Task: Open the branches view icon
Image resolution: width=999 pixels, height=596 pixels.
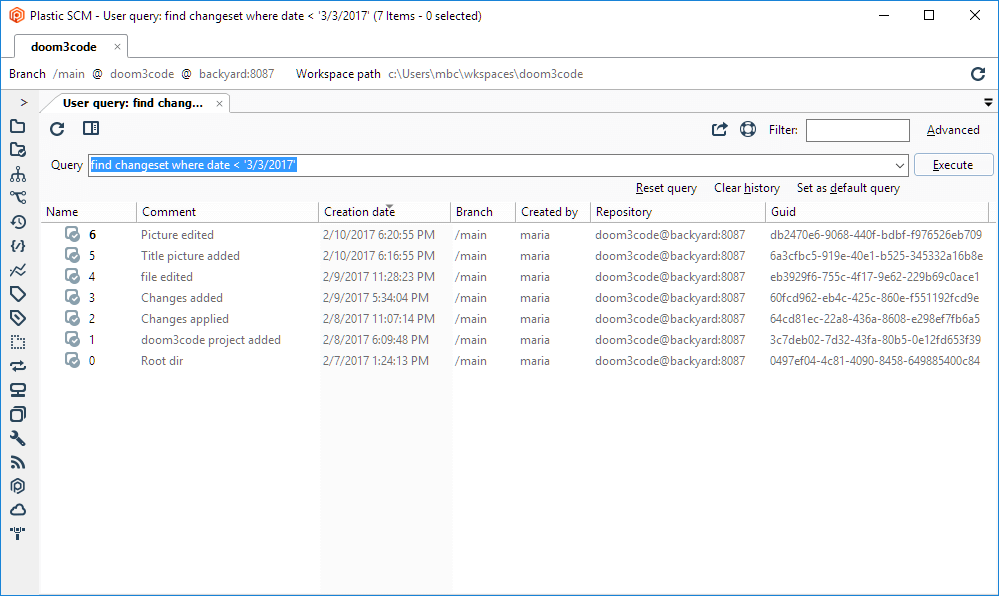Action: pyautogui.click(x=18, y=198)
